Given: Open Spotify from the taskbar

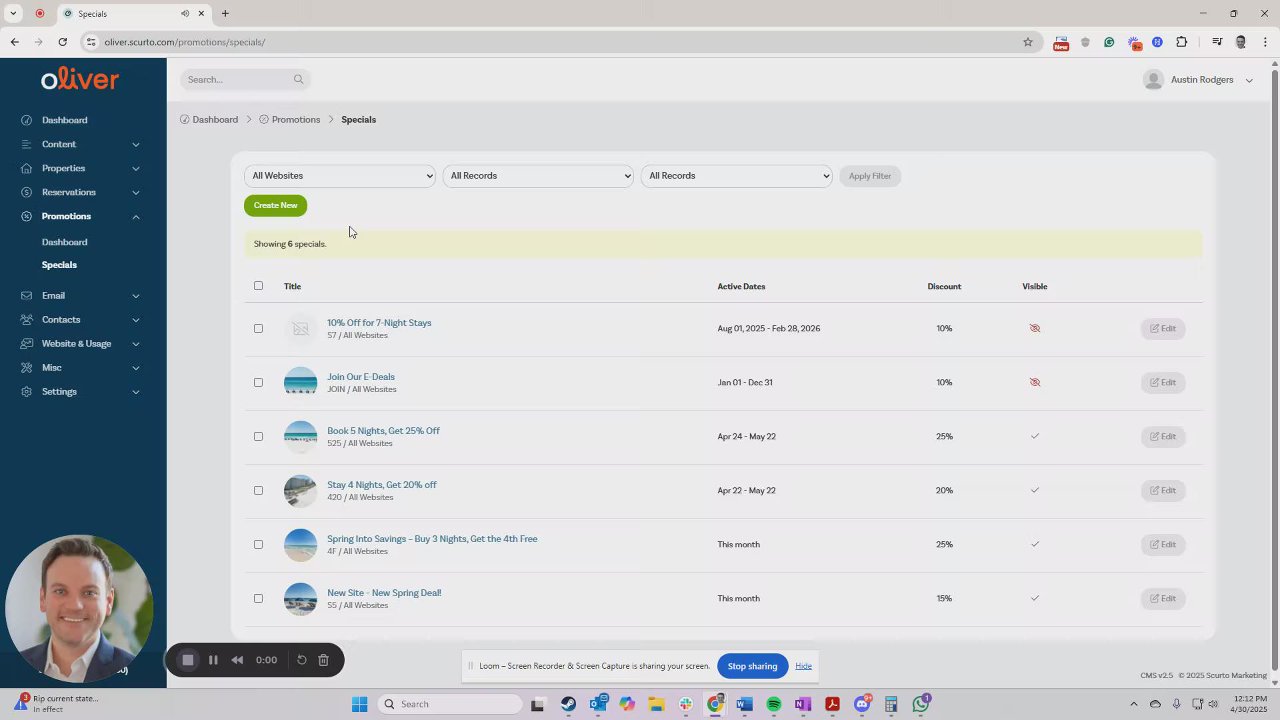Looking at the screenshot, I should click(773, 704).
